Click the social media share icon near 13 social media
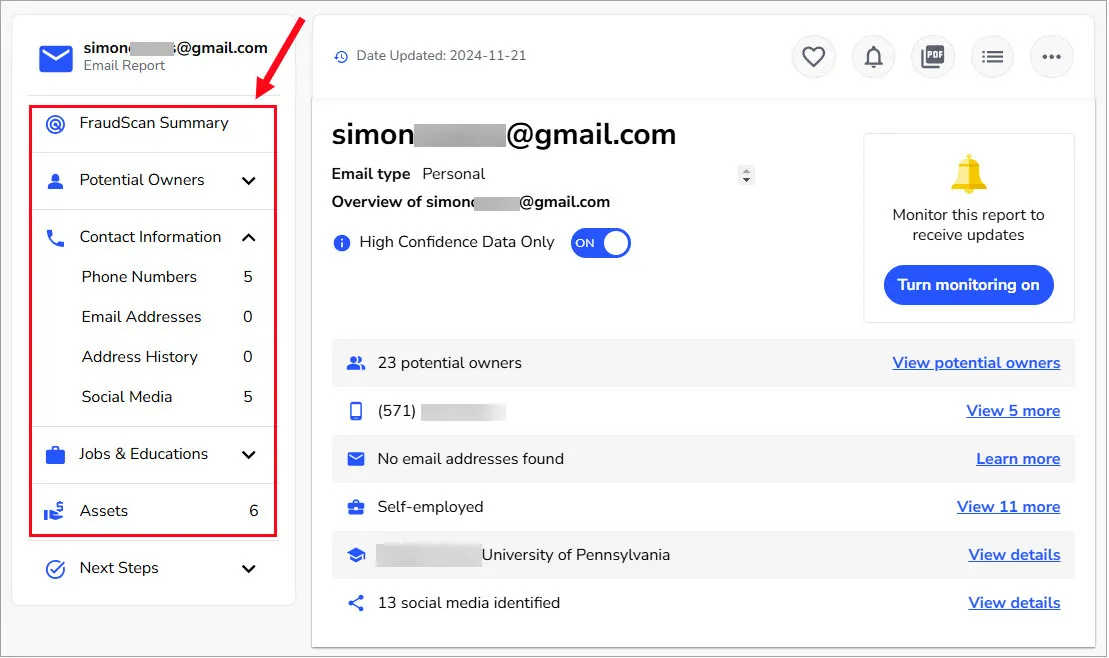 (x=355, y=602)
